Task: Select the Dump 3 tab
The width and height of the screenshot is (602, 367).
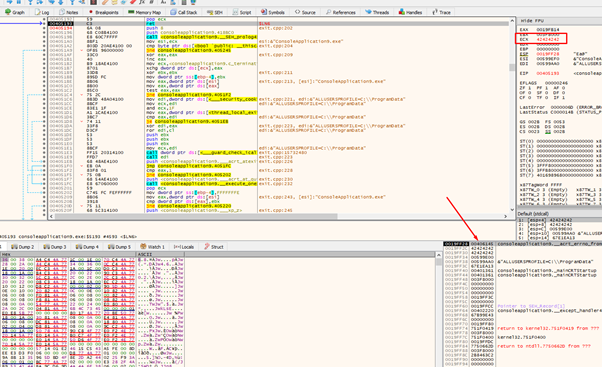Action: coord(55,247)
